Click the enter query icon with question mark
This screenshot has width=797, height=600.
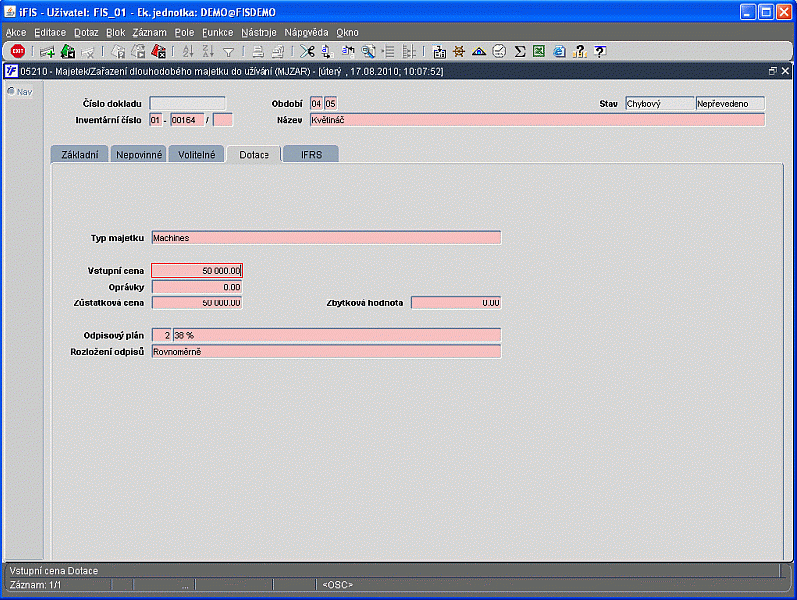click(x=118, y=51)
